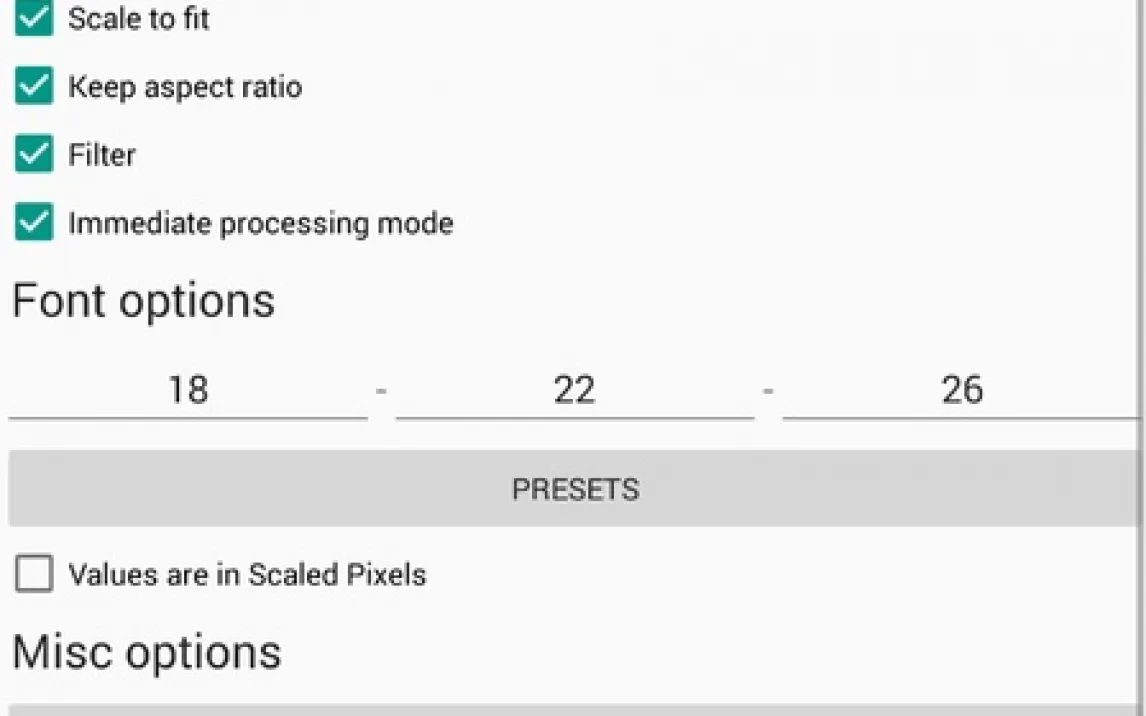
Task: Click the "Filter" label text
Action: coord(102,155)
